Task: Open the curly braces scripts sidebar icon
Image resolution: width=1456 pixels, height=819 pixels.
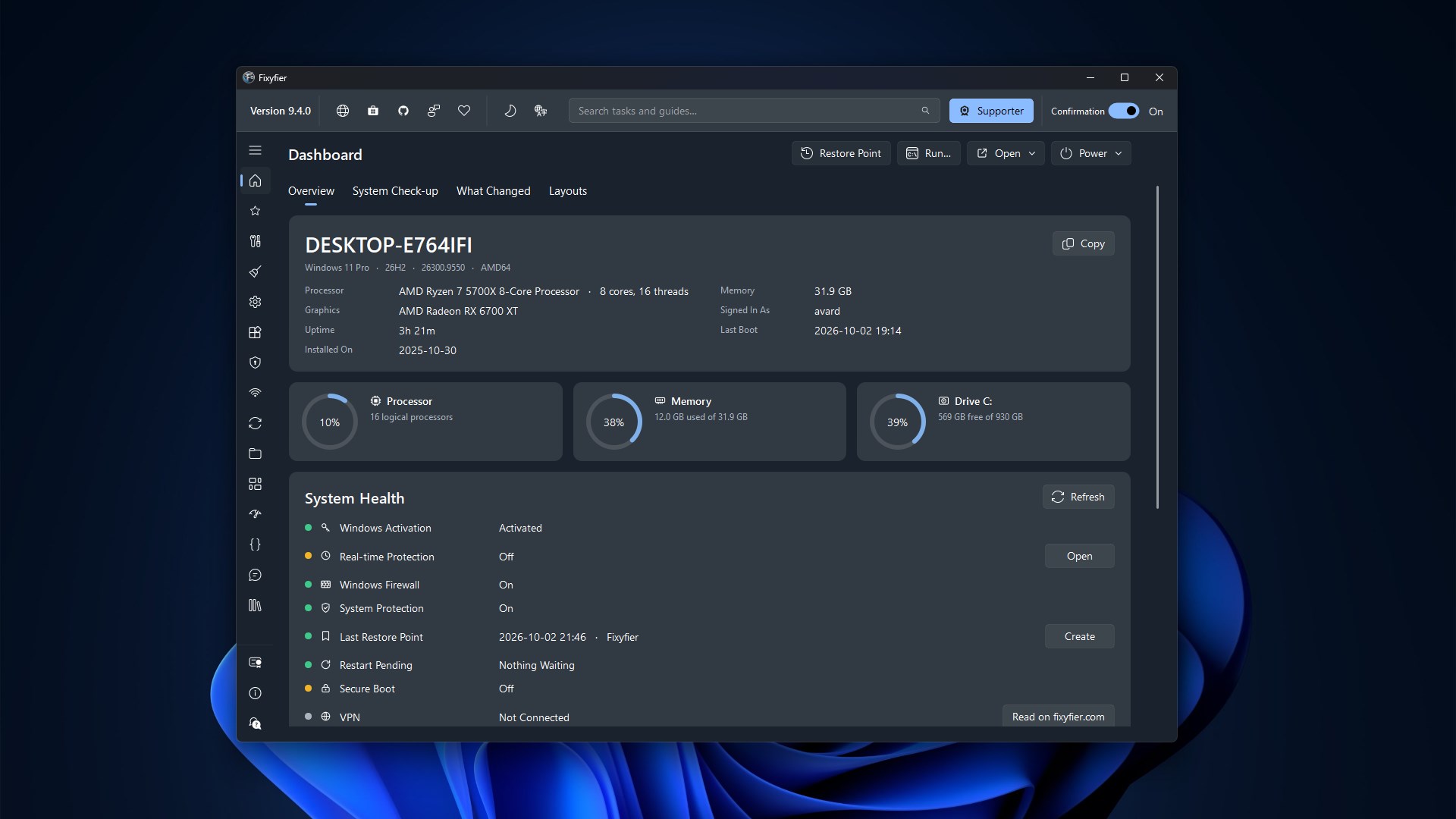Action: pos(256,544)
